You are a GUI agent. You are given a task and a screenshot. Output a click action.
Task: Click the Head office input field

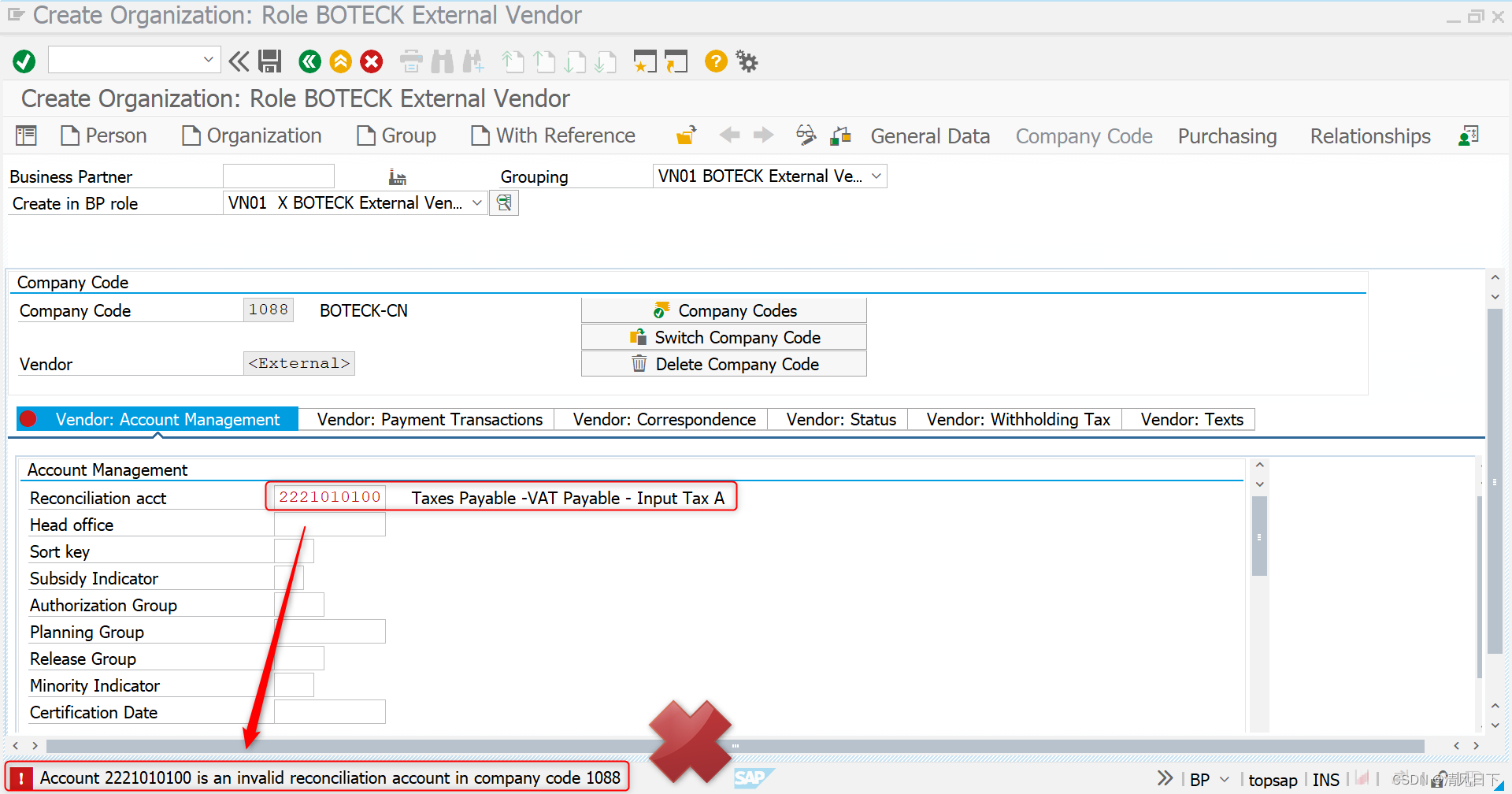coord(330,524)
